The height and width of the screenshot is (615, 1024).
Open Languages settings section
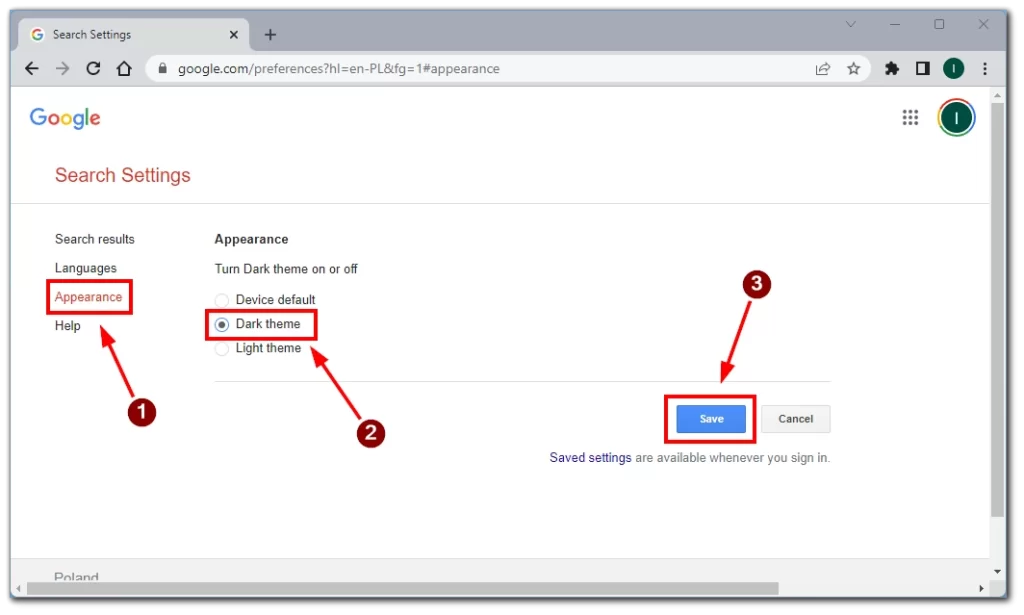coord(86,268)
